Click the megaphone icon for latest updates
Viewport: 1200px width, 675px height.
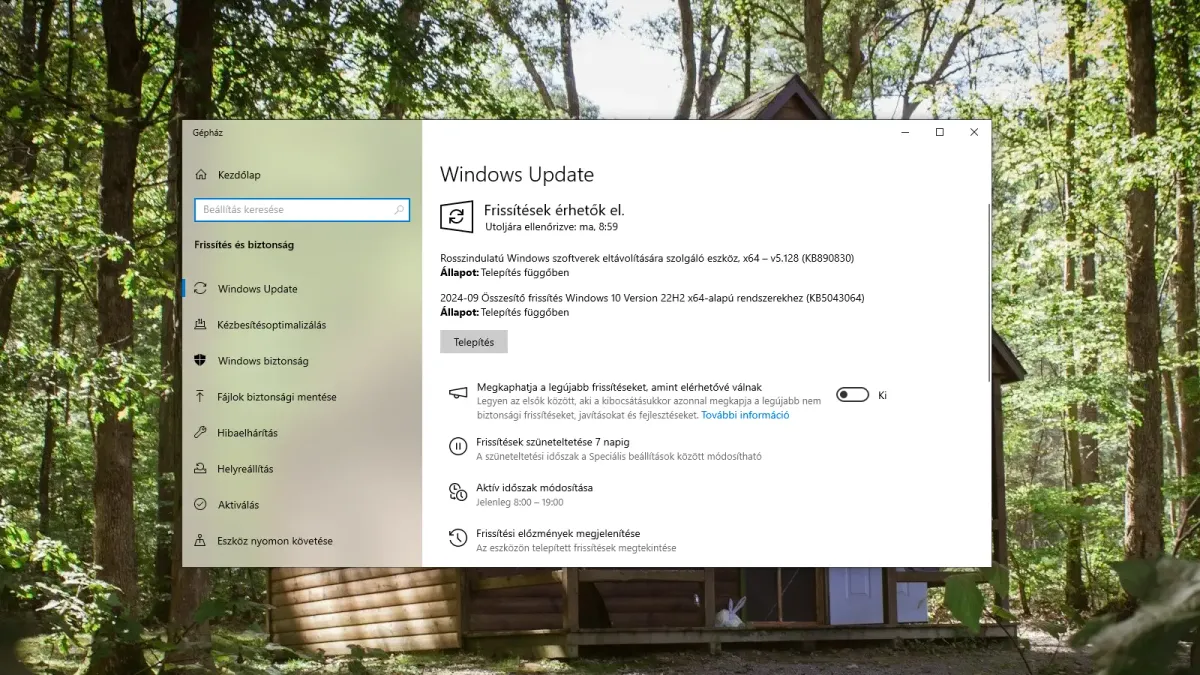pos(458,393)
